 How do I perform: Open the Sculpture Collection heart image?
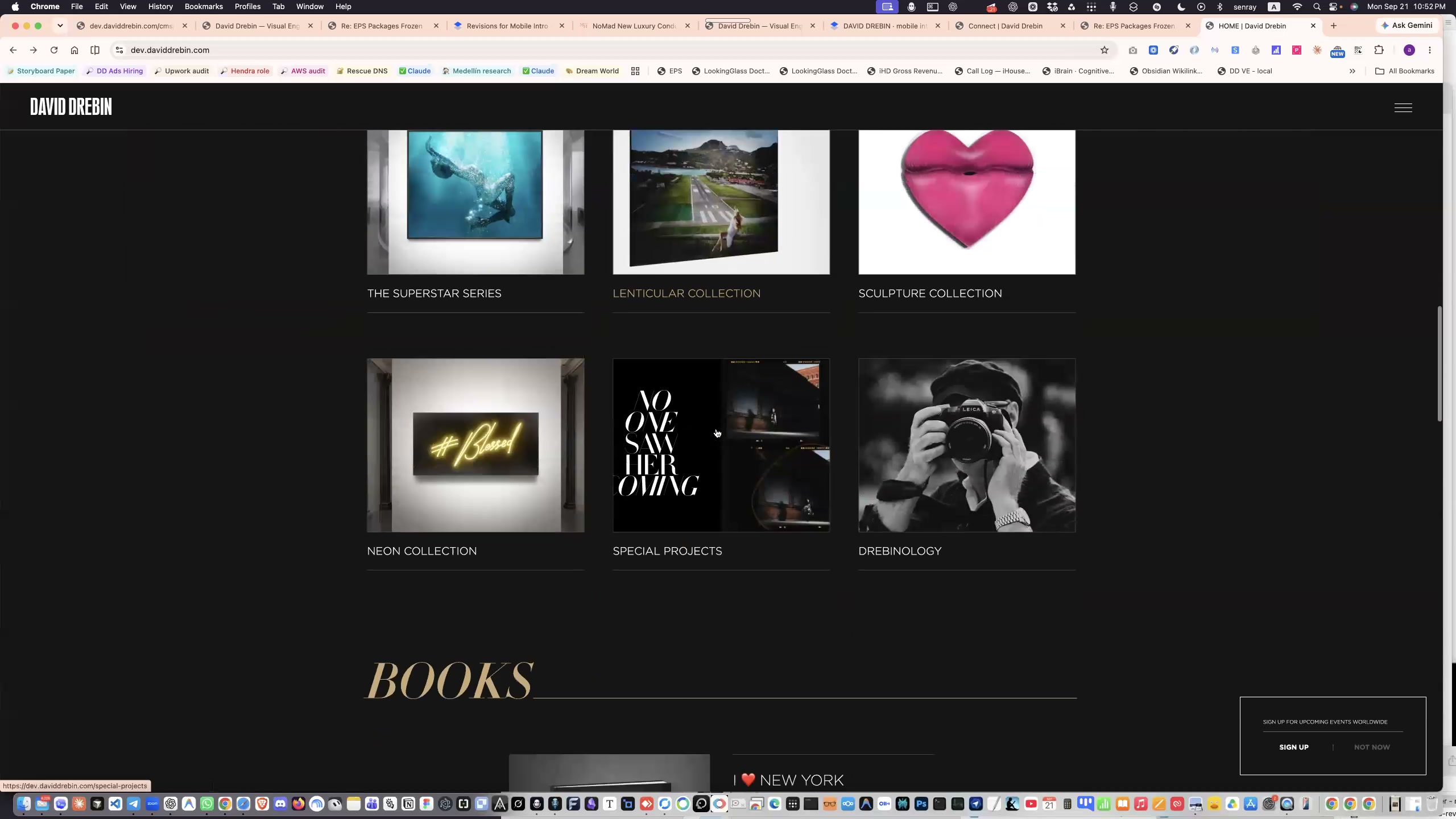click(967, 202)
